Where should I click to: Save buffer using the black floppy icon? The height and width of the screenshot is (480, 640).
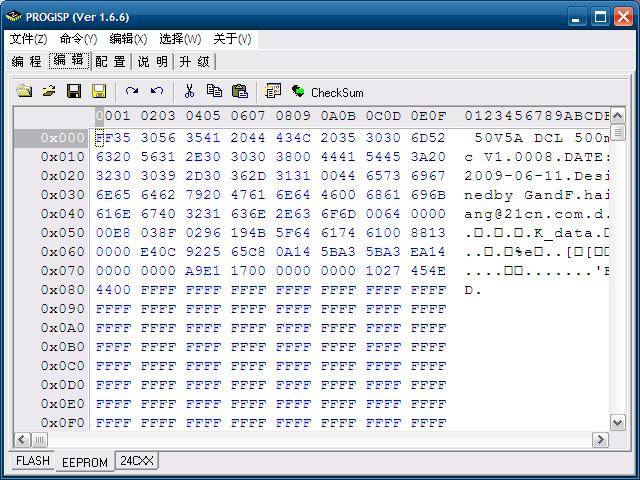[x=73, y=91]
